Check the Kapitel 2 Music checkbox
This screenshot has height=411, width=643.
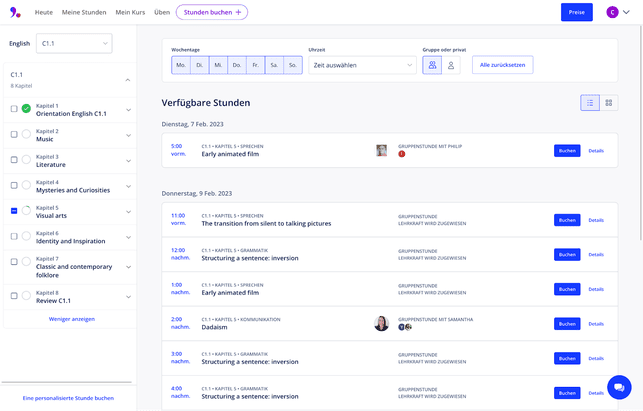click(14, 134)
